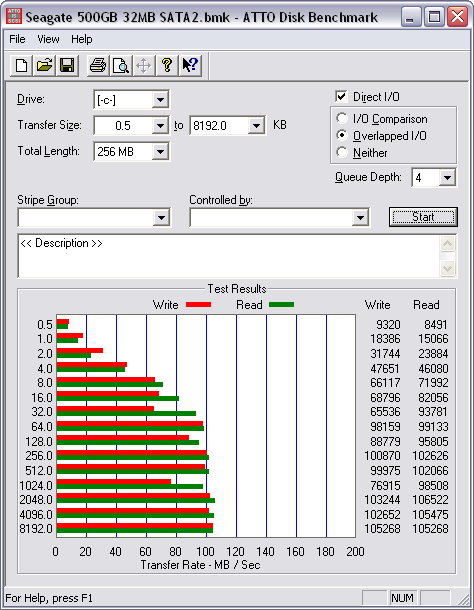
Task: Click the red Write legend swatch
Action: (x=198, y=305)
